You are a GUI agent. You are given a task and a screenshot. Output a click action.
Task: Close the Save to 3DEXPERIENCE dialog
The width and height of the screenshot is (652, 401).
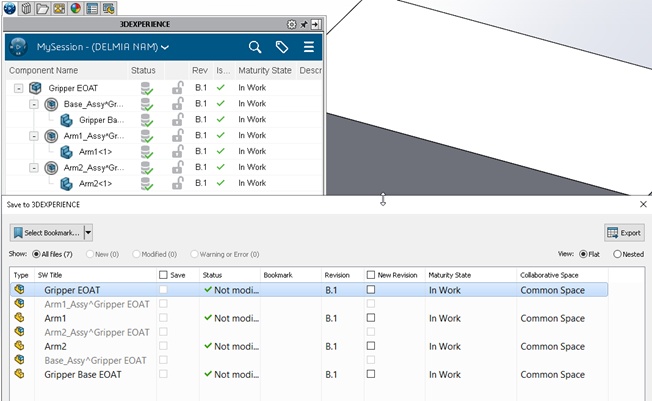tap(643, 204)
